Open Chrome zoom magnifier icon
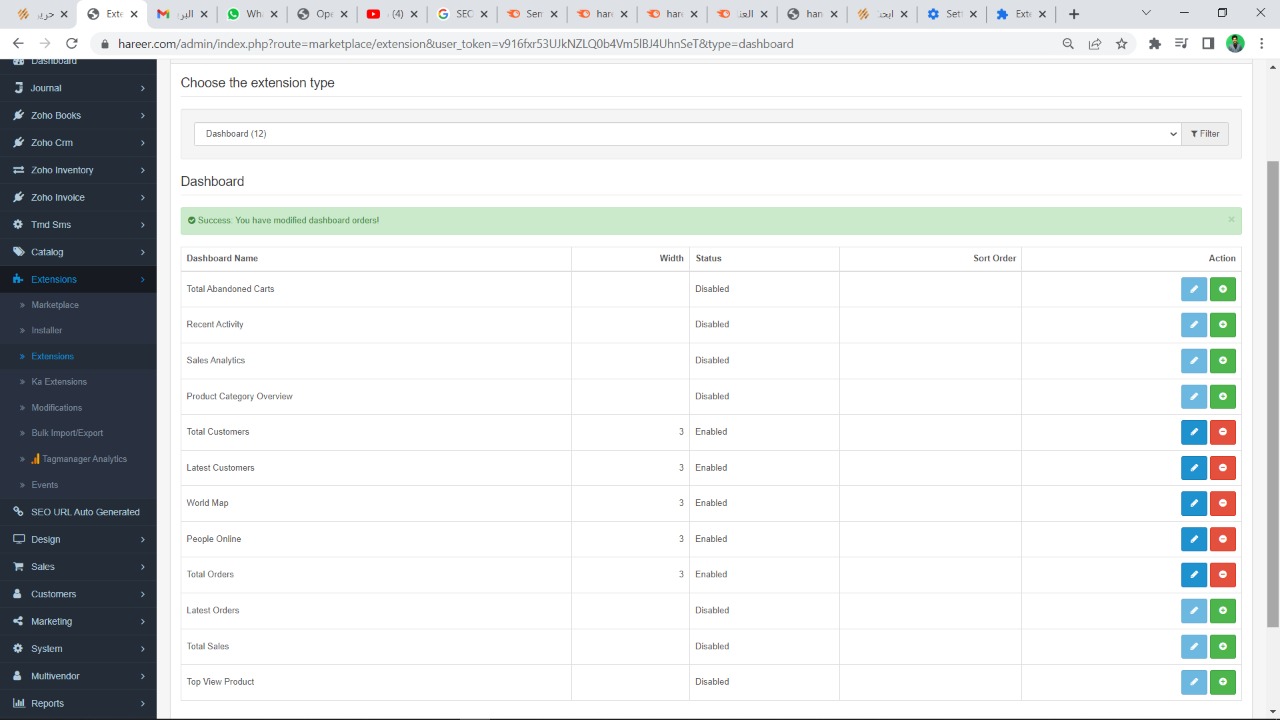This screenshot has height=720, width=1280. [1068, 44]
